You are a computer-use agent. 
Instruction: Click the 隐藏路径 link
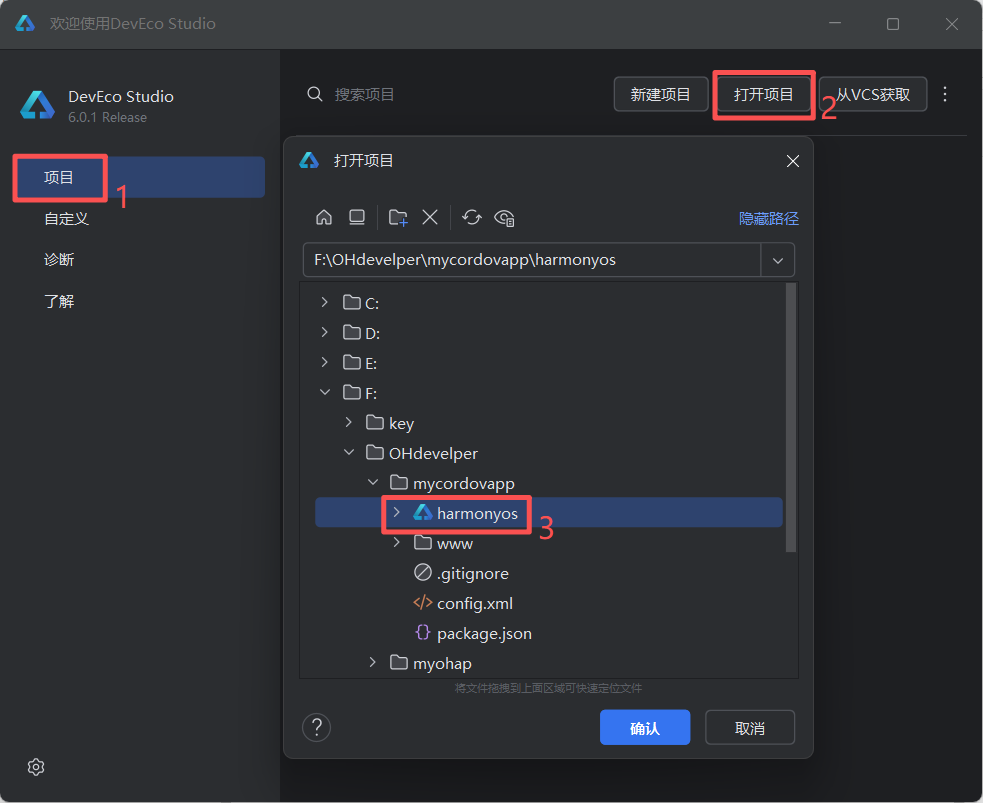[x=769, y=218]
